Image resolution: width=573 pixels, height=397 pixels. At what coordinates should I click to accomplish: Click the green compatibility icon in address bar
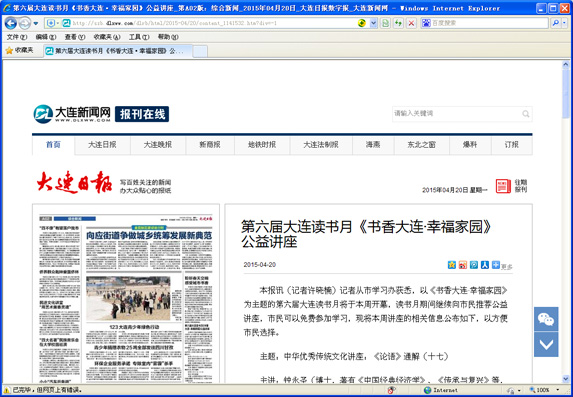point(362,23)
